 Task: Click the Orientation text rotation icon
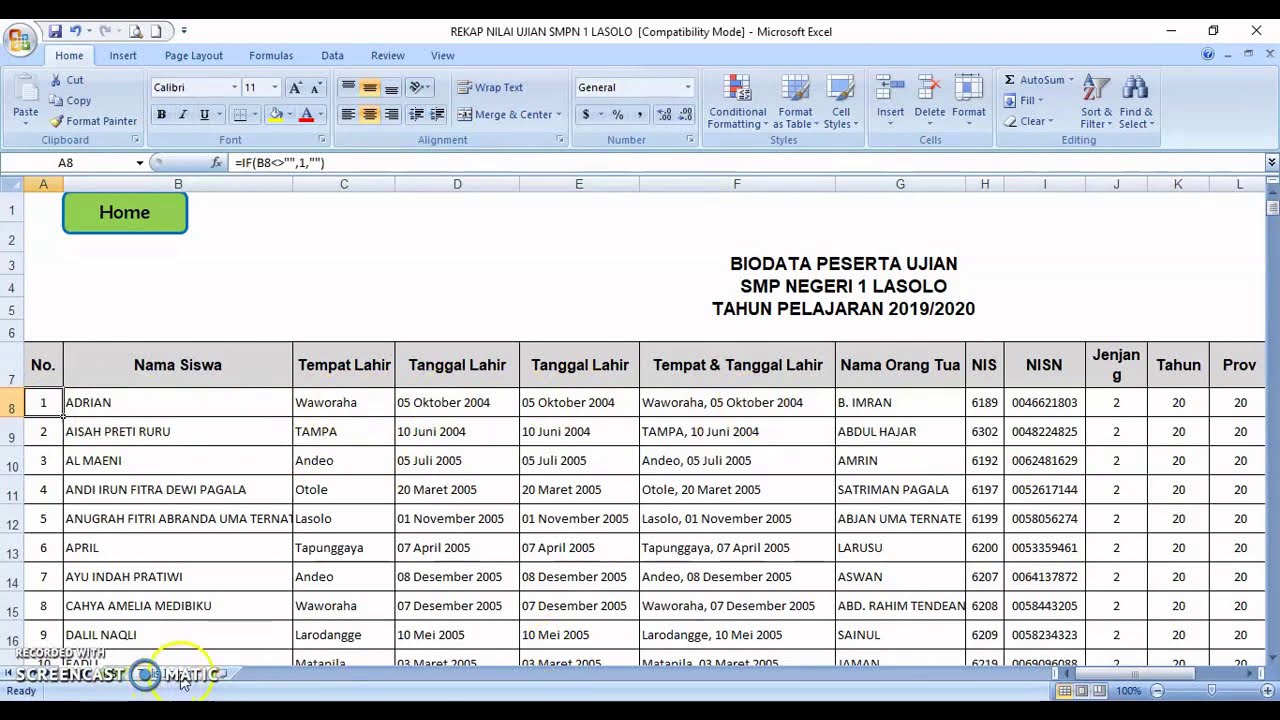[417, 88]
